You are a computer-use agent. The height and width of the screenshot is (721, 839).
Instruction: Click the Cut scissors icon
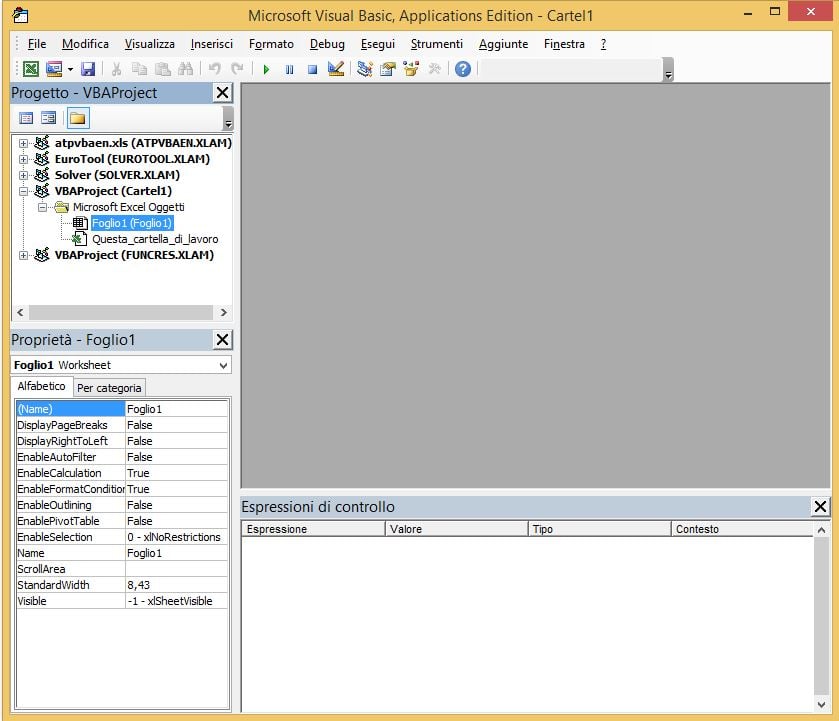click(116, 69)
